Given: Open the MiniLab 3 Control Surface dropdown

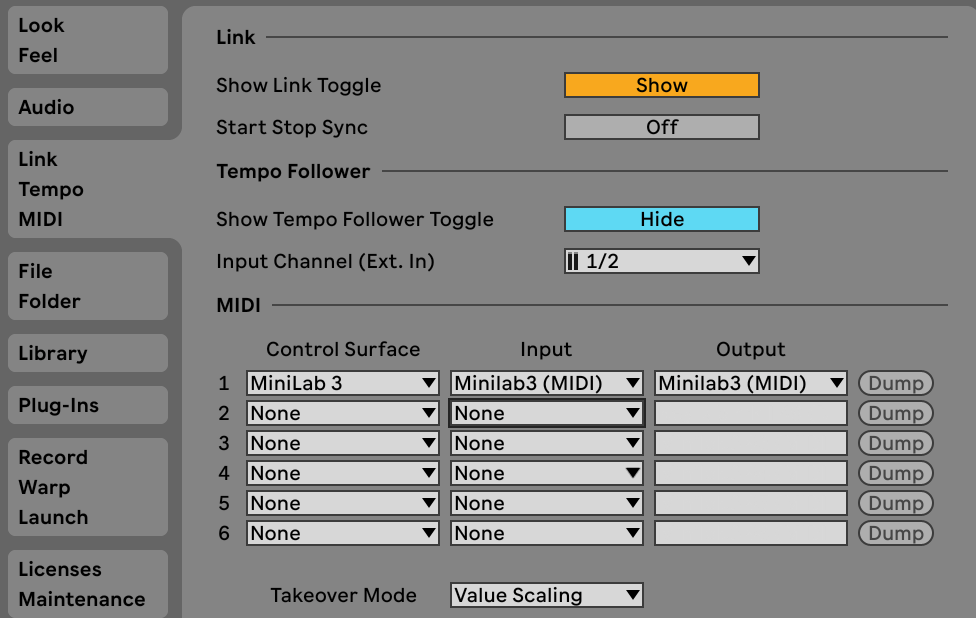Looking at the screenshot, I should (343, 383).
